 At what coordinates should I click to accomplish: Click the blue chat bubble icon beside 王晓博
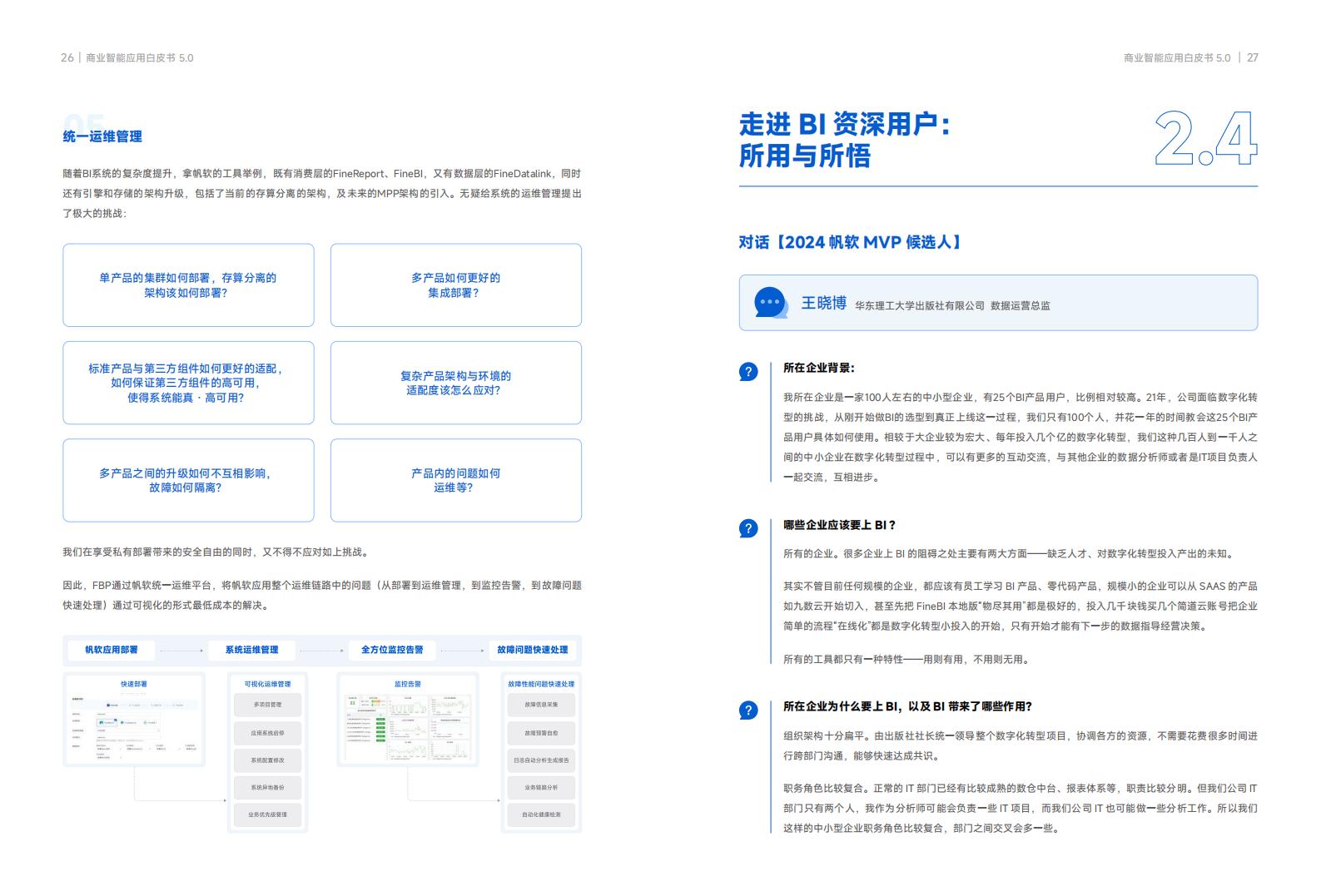click(x=771, y=302)
